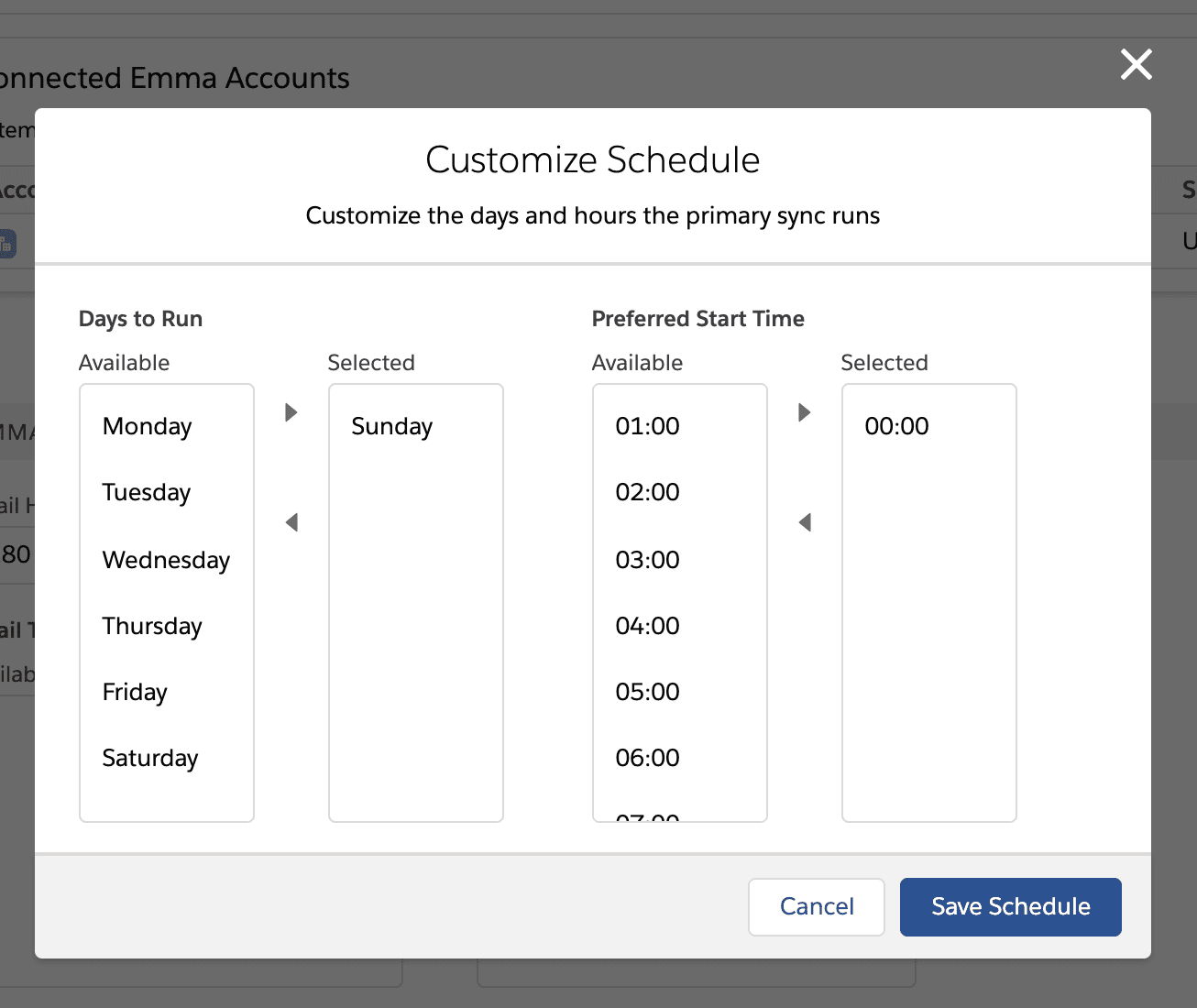Screen dimensions: 1197x1008
Task: Select Thursday in Available days
Action: pos(167,626)
